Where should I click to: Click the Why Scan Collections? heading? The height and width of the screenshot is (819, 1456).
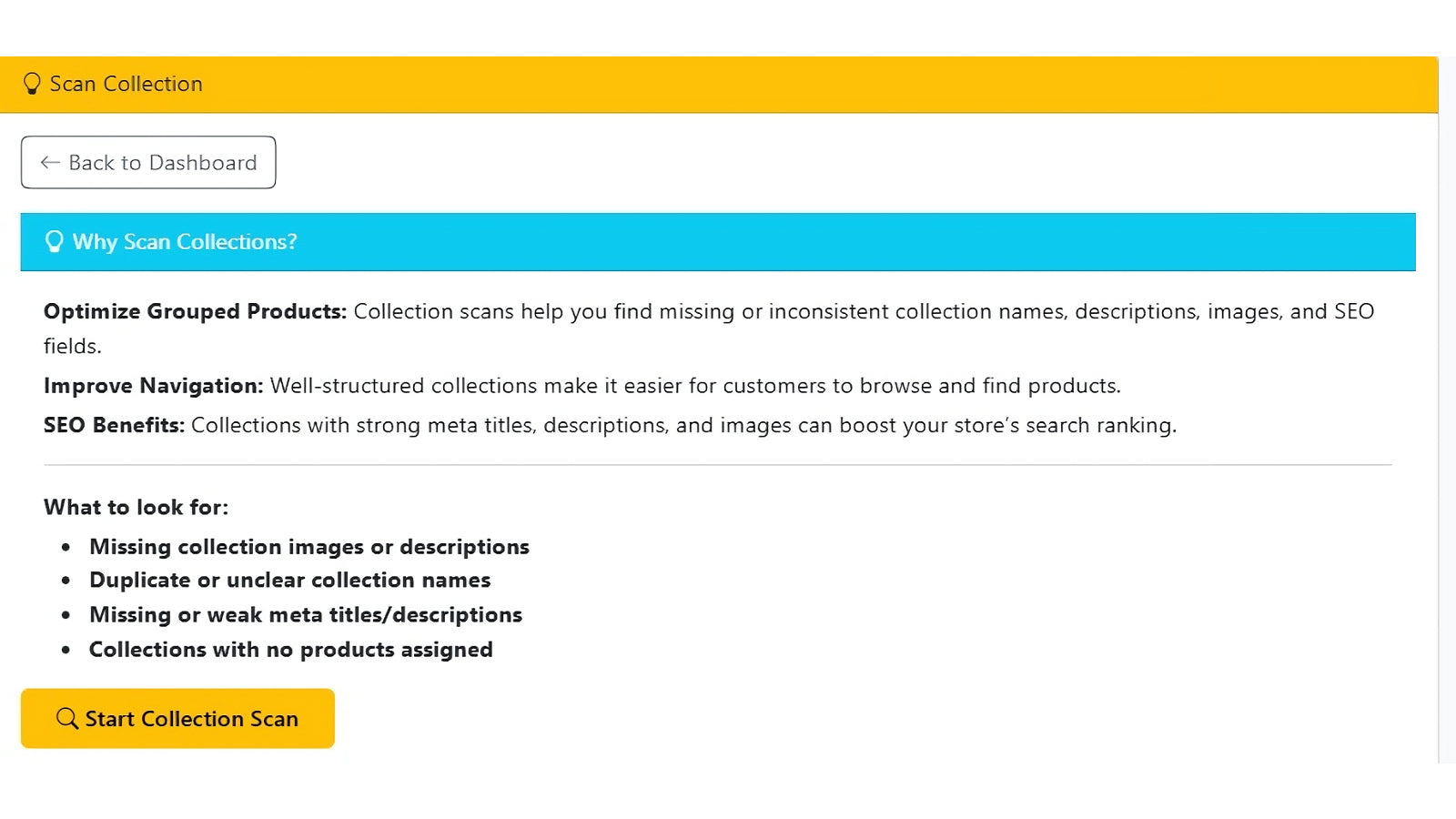pyautogui.click(x=185, y=242)
